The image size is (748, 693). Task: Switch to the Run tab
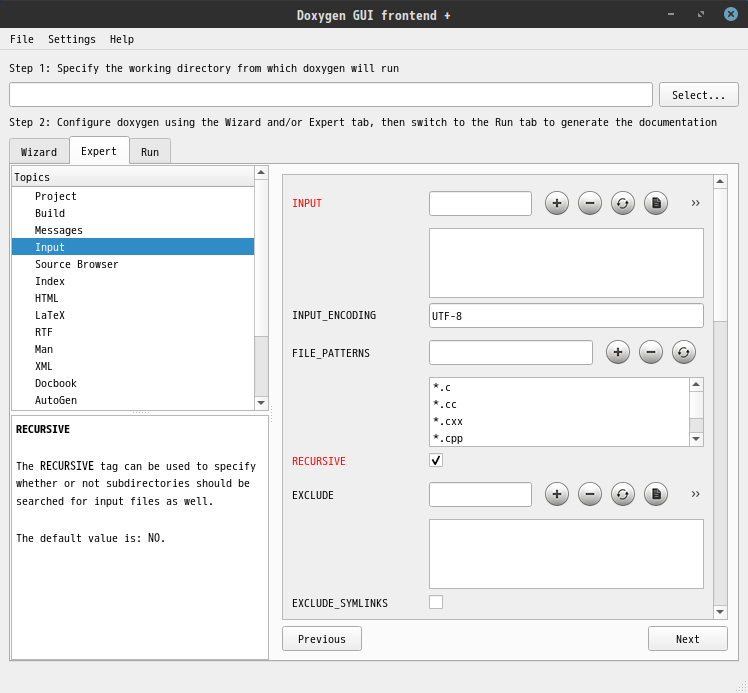click(150, 152)
